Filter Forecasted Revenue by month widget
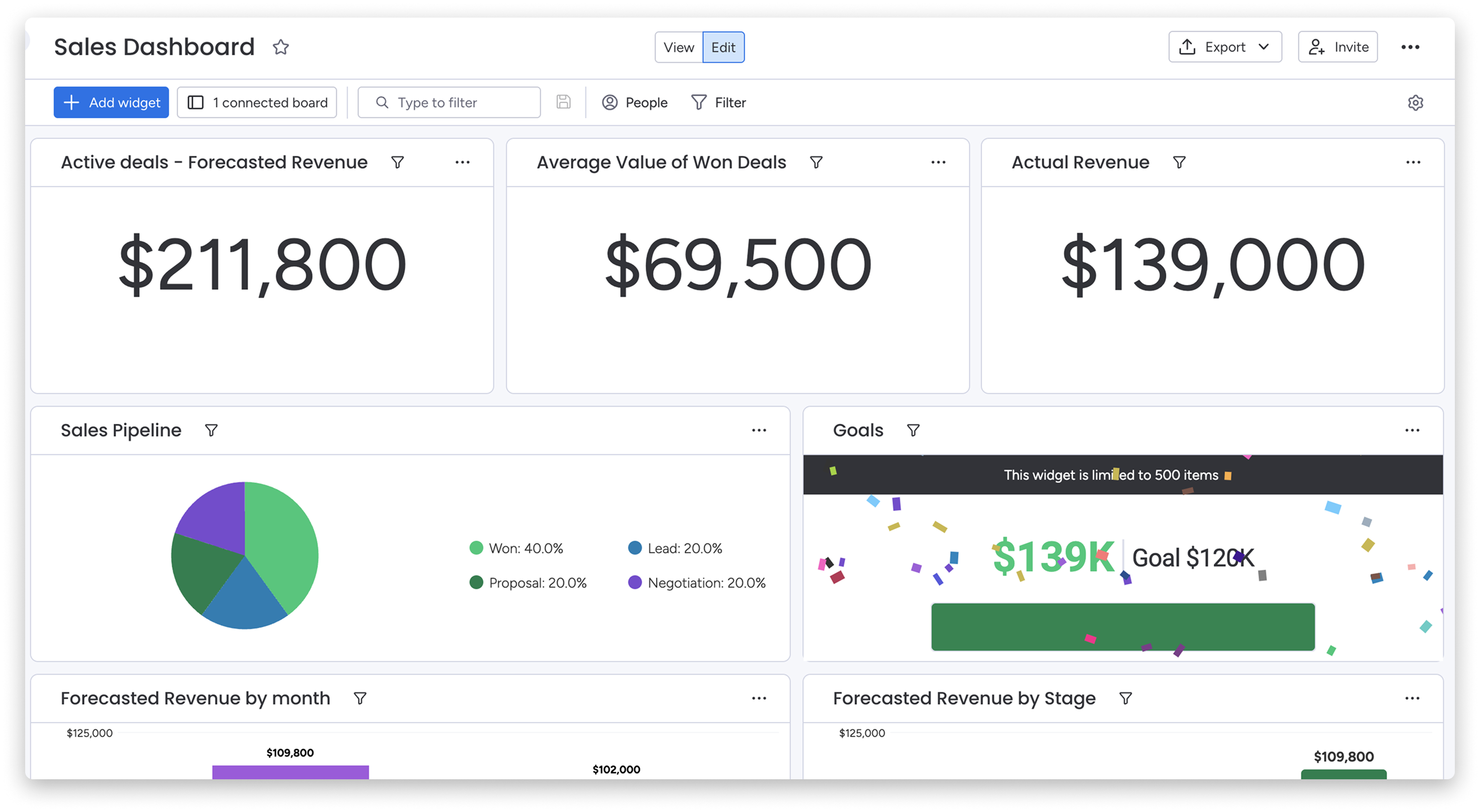Image resolution: width=1480 pixels, height=812 pixels. click(x=359, y=698)
